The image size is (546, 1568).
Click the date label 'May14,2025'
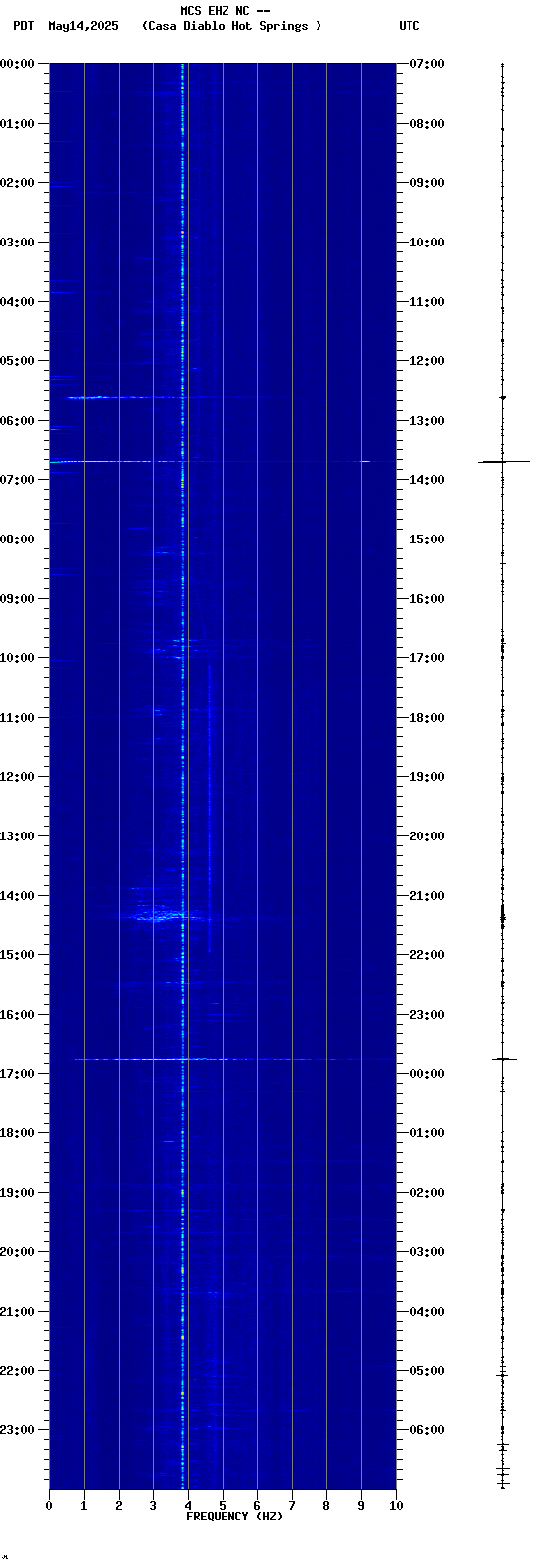83,26
